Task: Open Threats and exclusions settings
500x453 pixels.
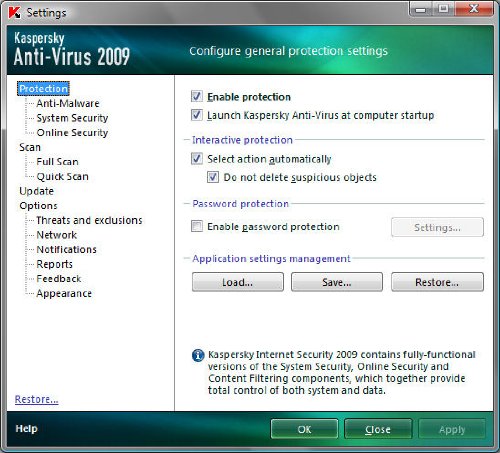Action: tap(89, 220)
